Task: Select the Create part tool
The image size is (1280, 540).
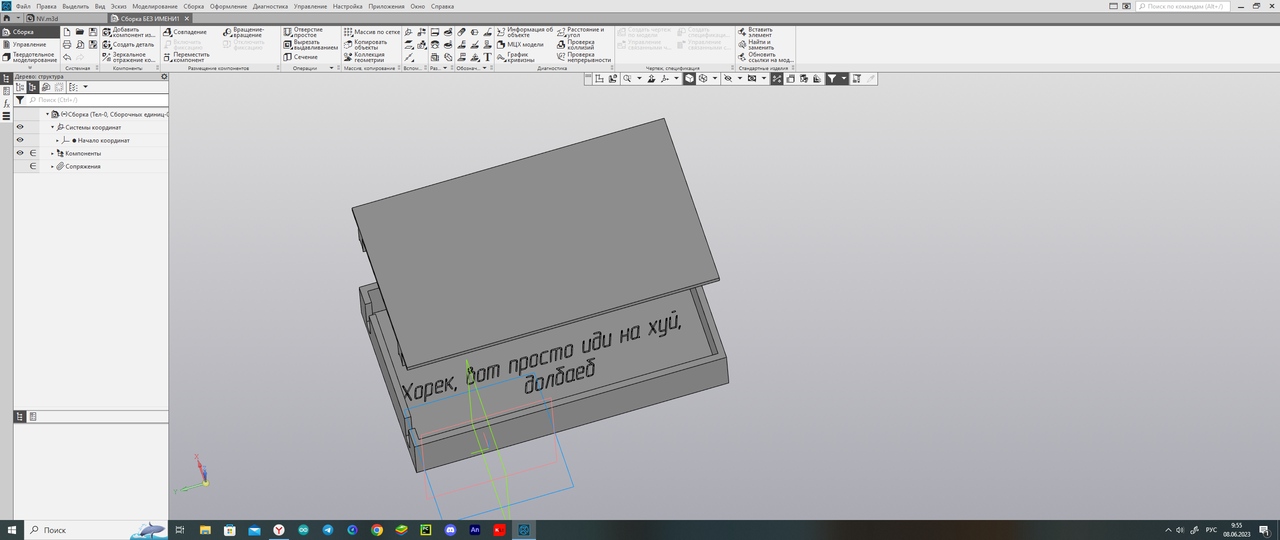Action: (129, 45)
